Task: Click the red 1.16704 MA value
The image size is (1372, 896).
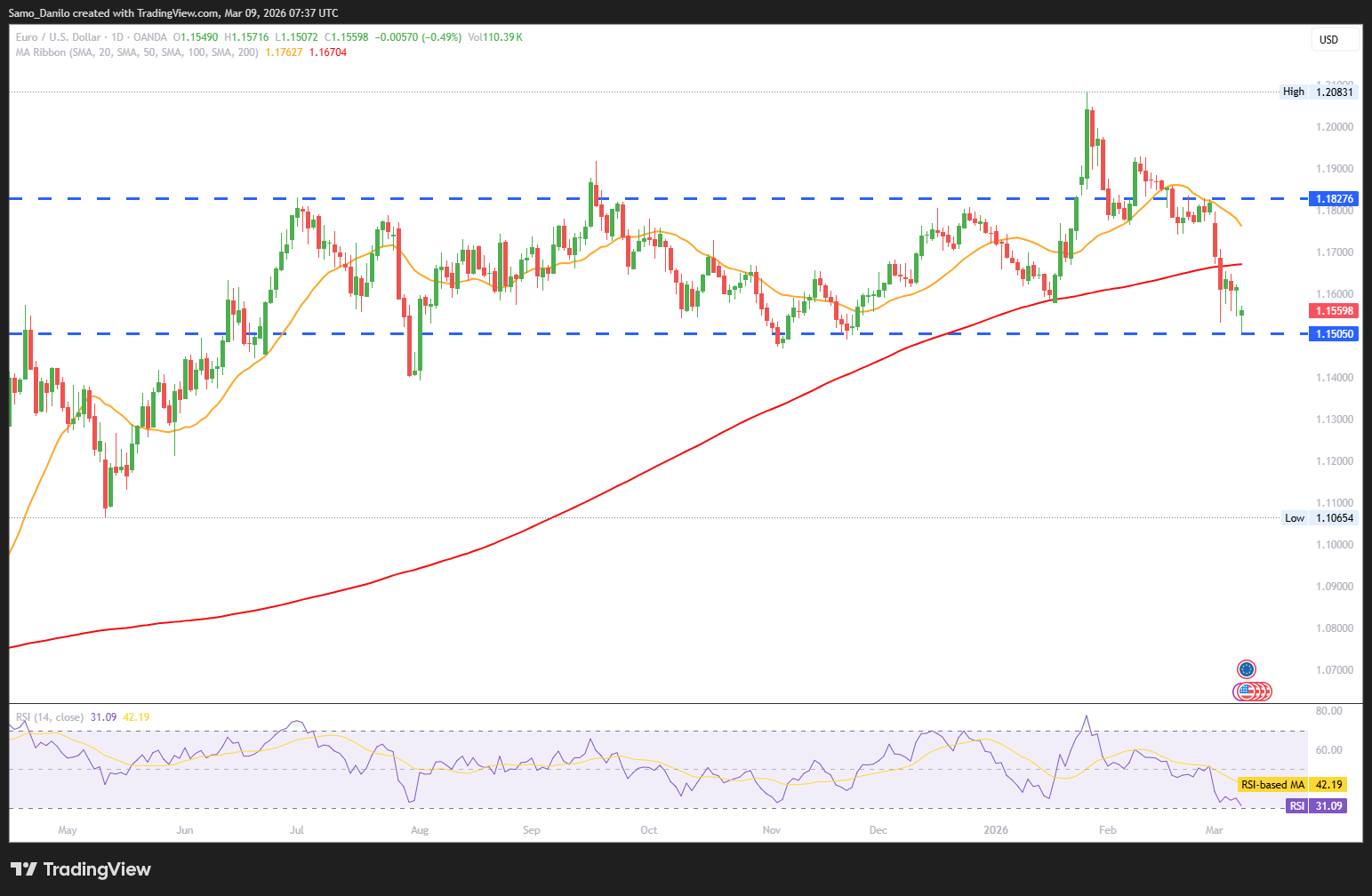Action: click(x=328, y=52)
